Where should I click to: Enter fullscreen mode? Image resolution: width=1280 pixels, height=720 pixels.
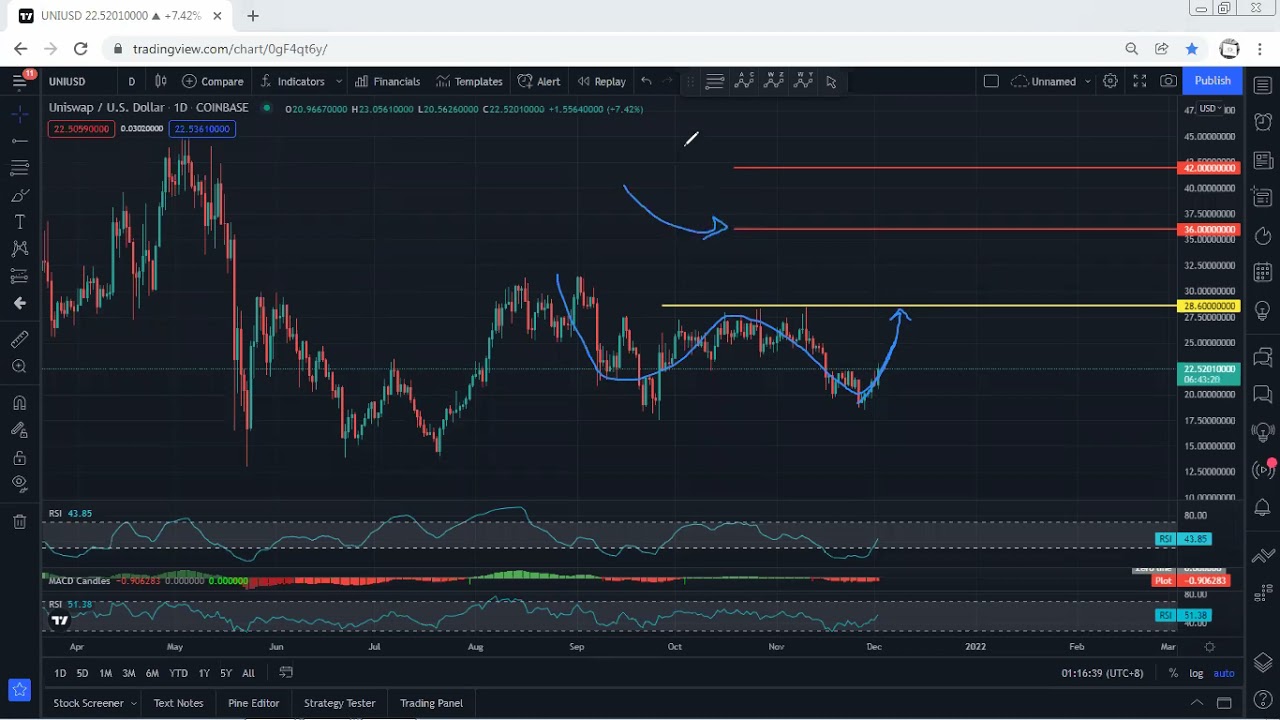(x=1139, y=81)
